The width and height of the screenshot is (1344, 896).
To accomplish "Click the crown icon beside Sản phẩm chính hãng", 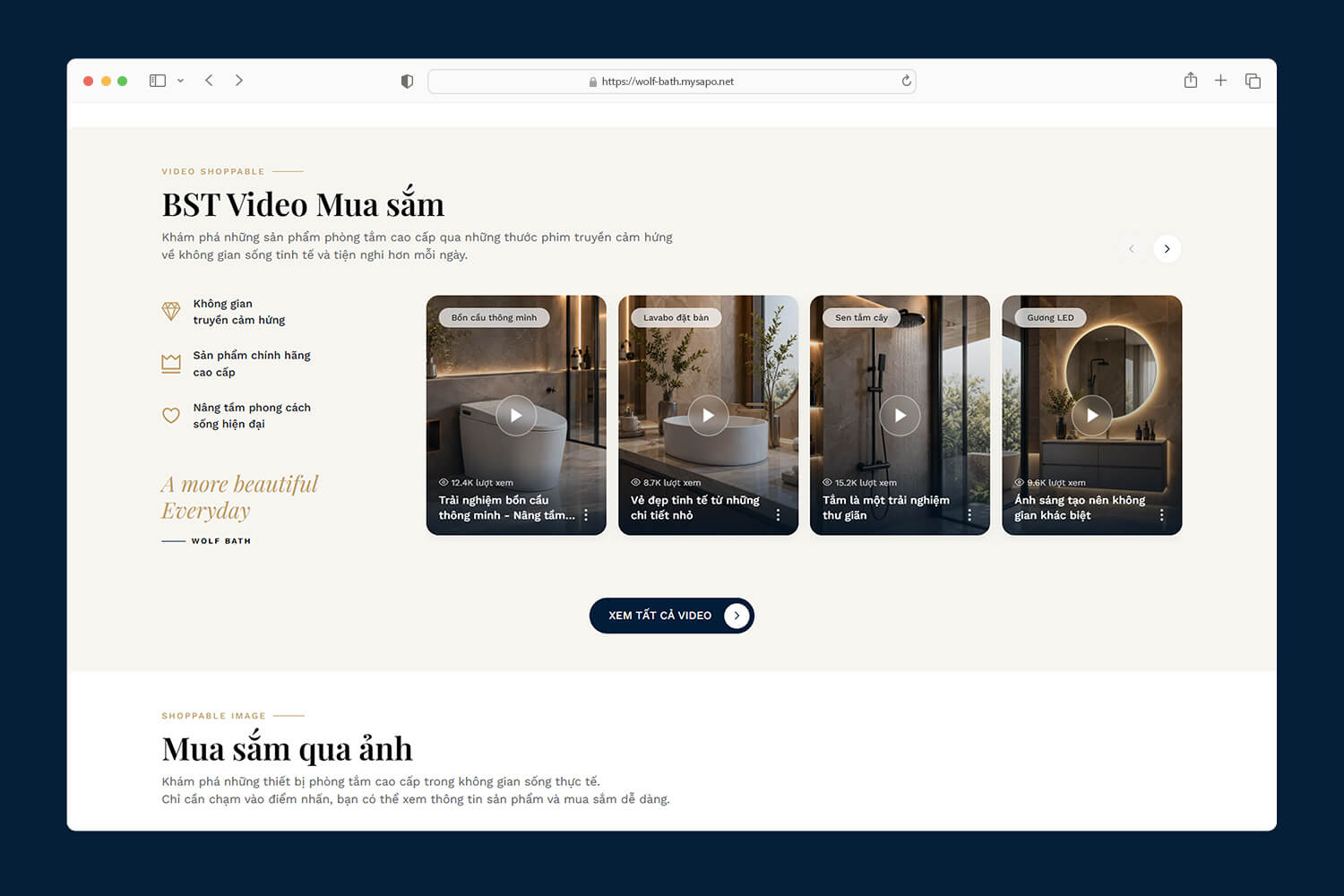I will click(x=171, y=363).
